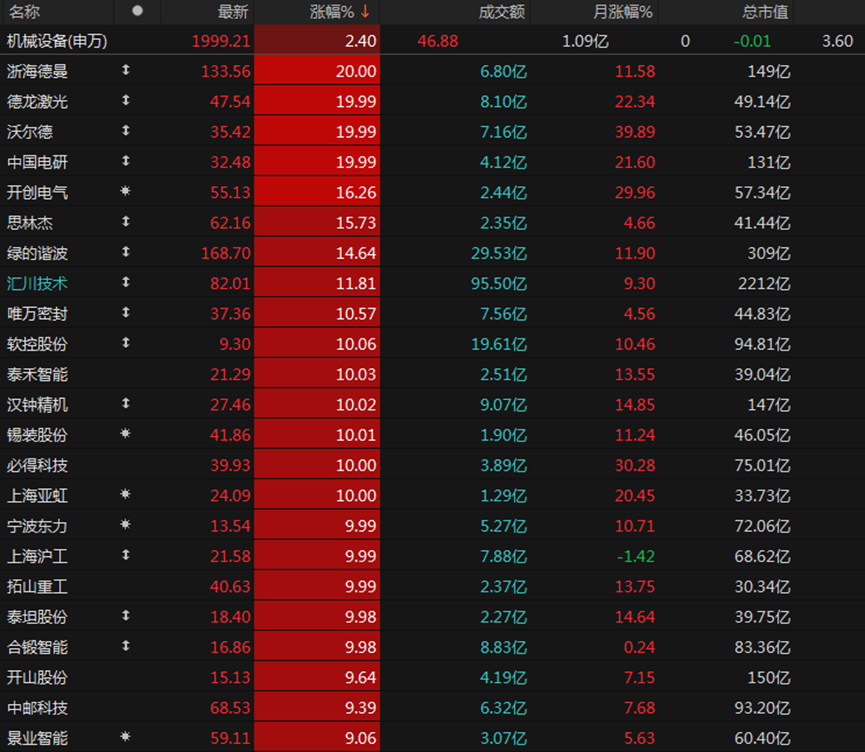The height and width of the screenshot is (752, 865).
Task: Select the 泰禾智能 stock name
Action: pos(37,375)
